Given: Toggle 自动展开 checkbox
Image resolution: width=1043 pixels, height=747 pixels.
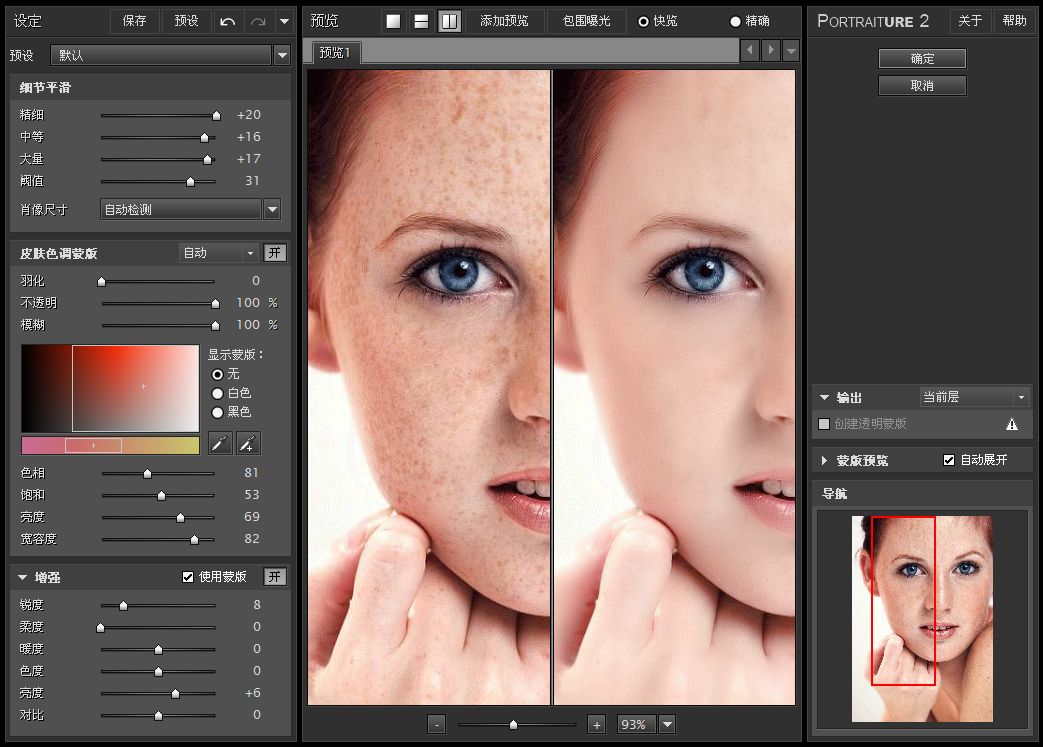Looking at the screenshot, I should point(949,460).
